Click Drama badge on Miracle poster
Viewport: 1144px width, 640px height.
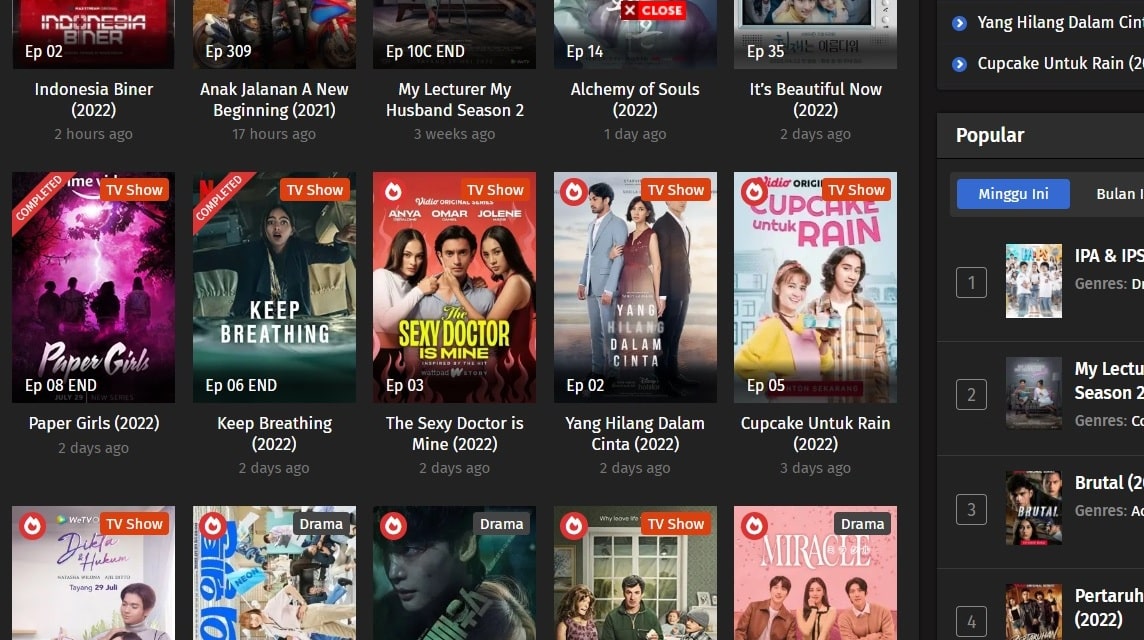click(862, 524)
